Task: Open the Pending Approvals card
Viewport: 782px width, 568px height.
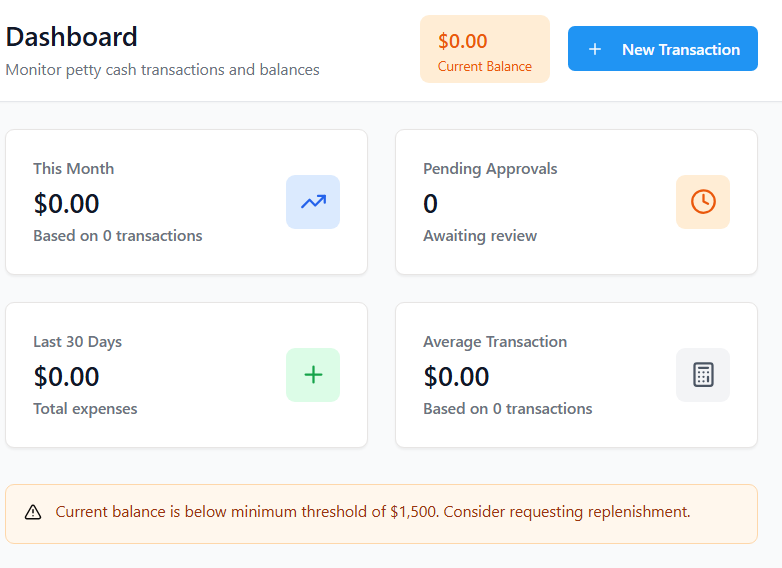Action: (576, 202)
